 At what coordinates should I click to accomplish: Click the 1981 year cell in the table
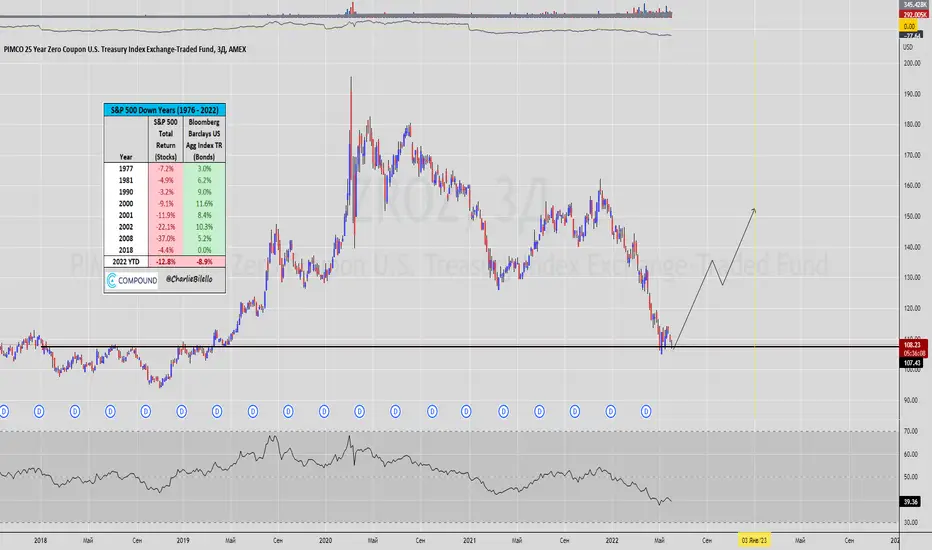click(x=126, y=180)
